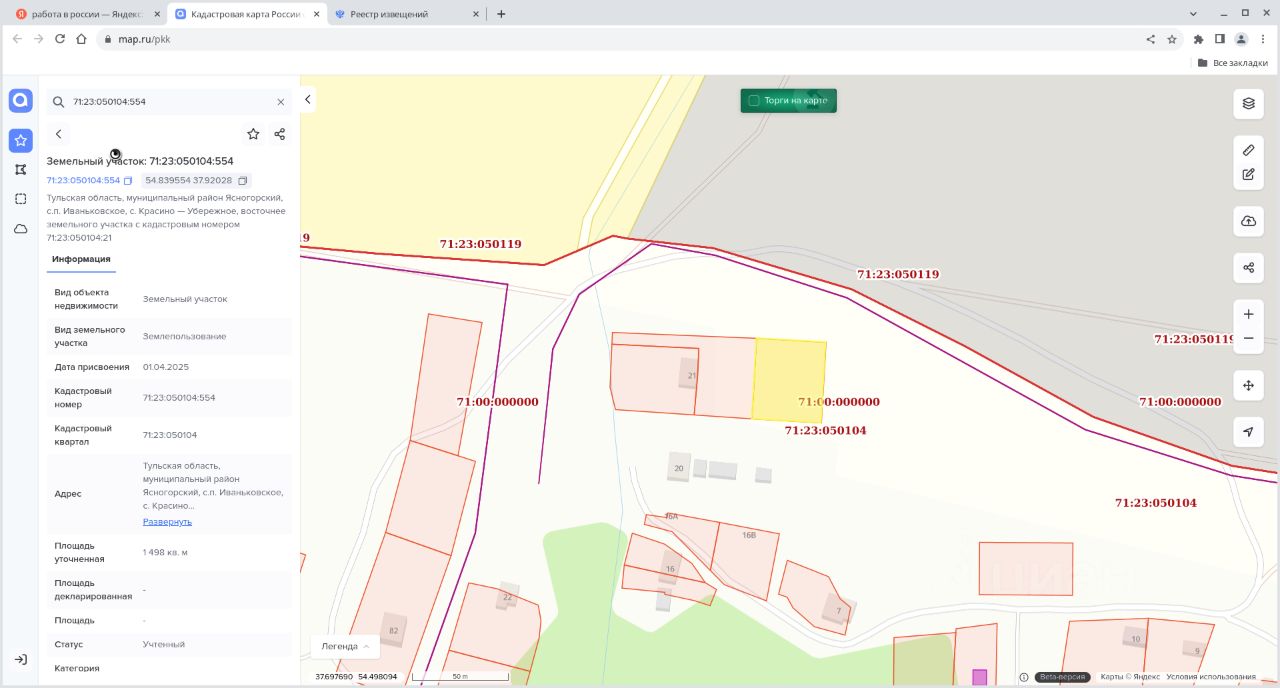Open the cloud section in sidebar
This screenshot has width=1280, height=688.
coord(20,229)
